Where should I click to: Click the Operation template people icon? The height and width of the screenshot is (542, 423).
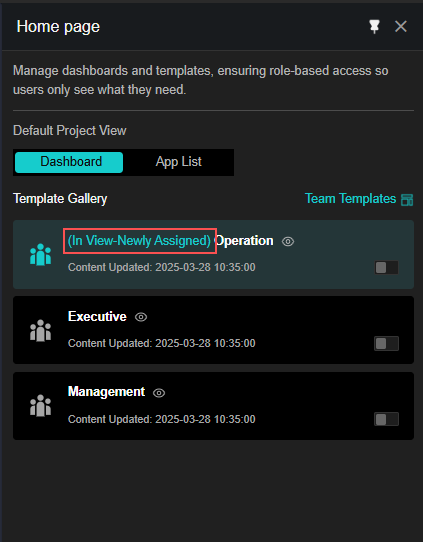[40, 255]
